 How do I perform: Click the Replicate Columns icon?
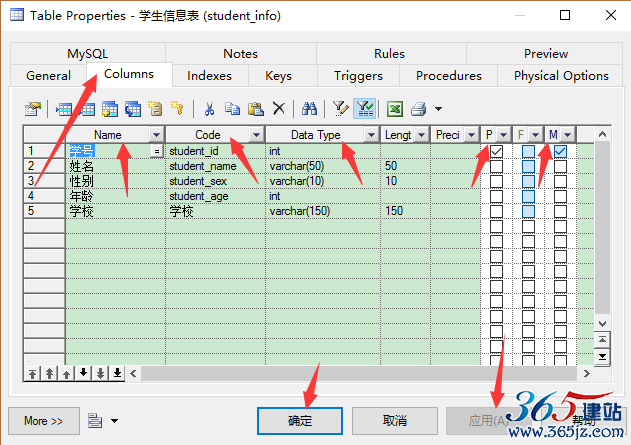coord(133,109)
